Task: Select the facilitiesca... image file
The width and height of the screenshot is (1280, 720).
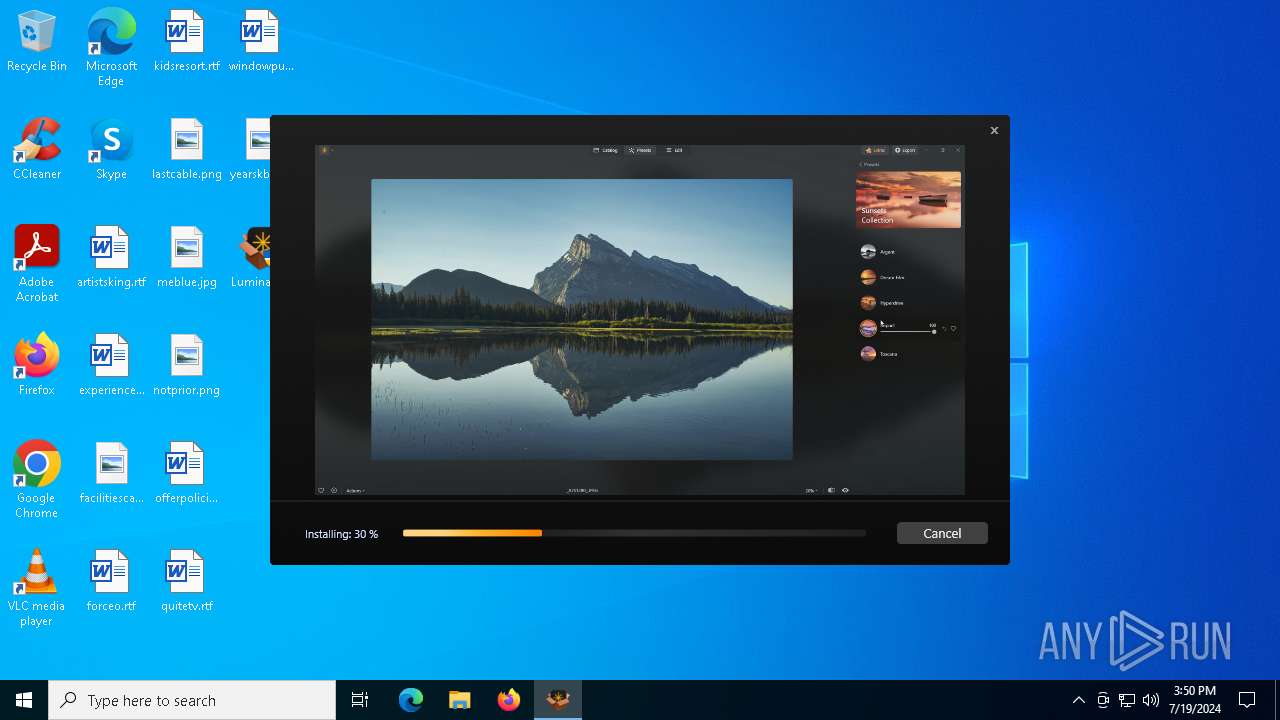Action: [x=111, y=474]
